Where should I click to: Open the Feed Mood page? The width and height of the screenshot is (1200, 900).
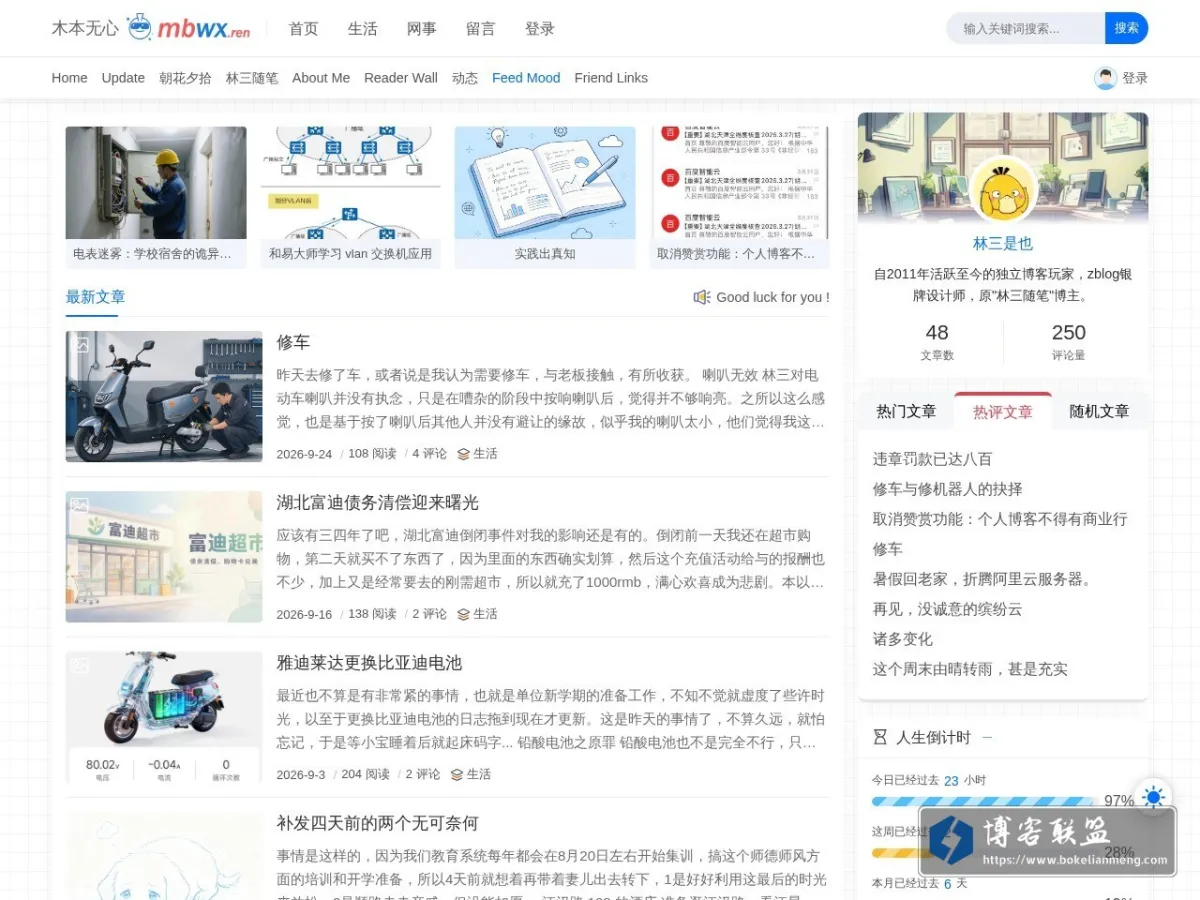526,78
